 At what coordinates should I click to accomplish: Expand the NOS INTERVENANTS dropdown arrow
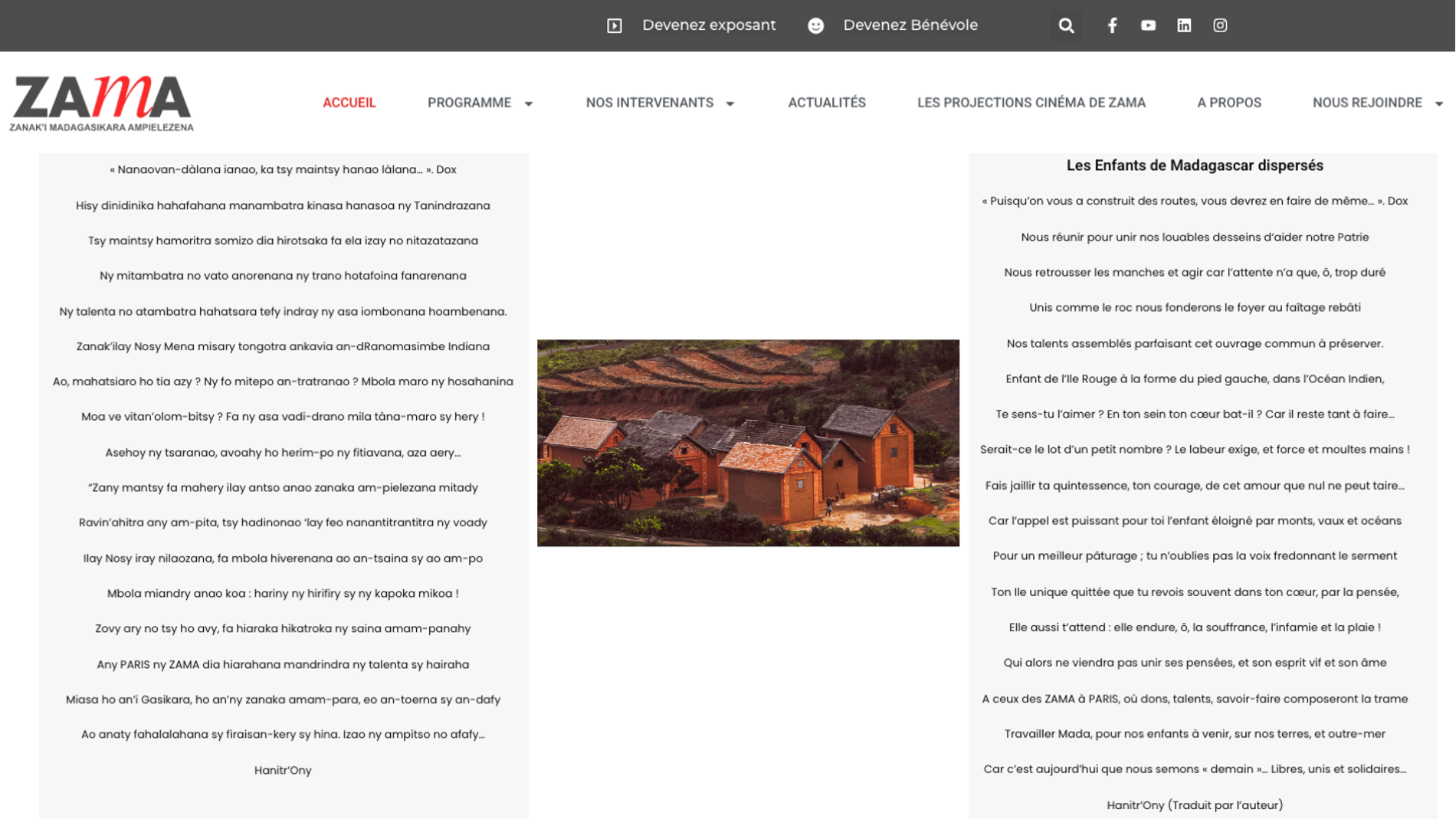tap(730, 103)
